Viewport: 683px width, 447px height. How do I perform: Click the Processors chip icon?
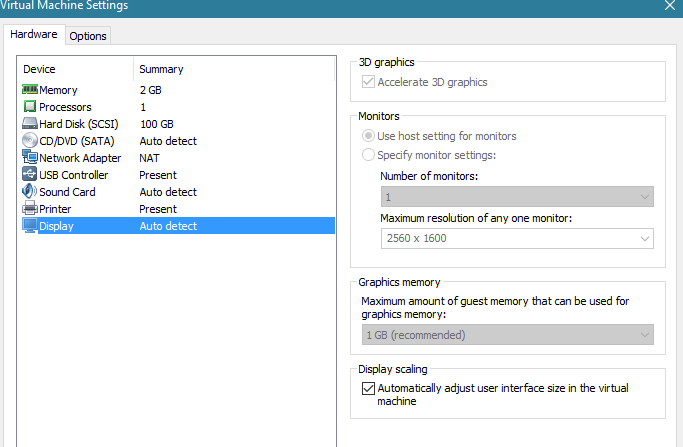(x=30, y=107)
